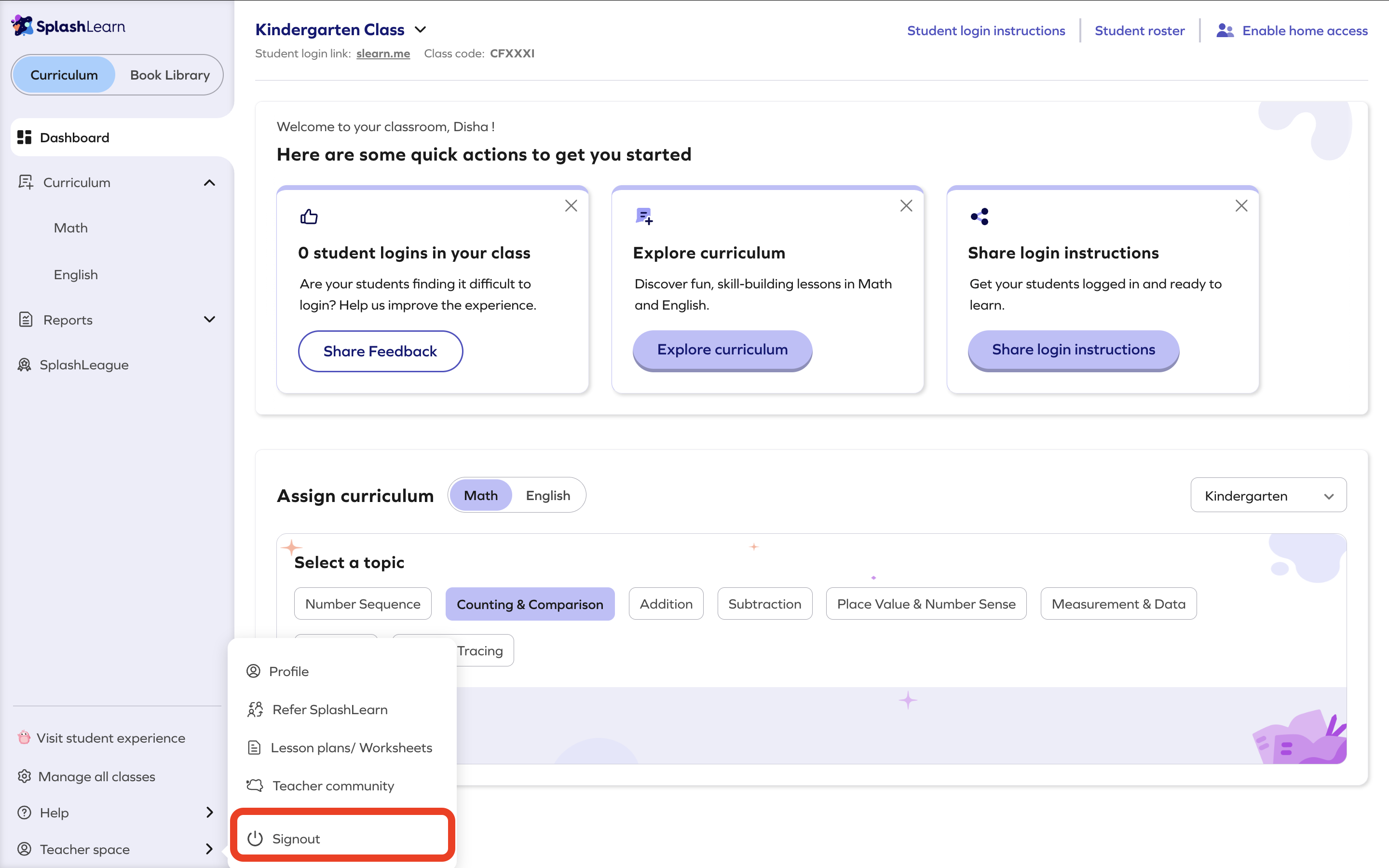
Task: Select the Counting & Comparison topic
Action: tap(530, 603)
